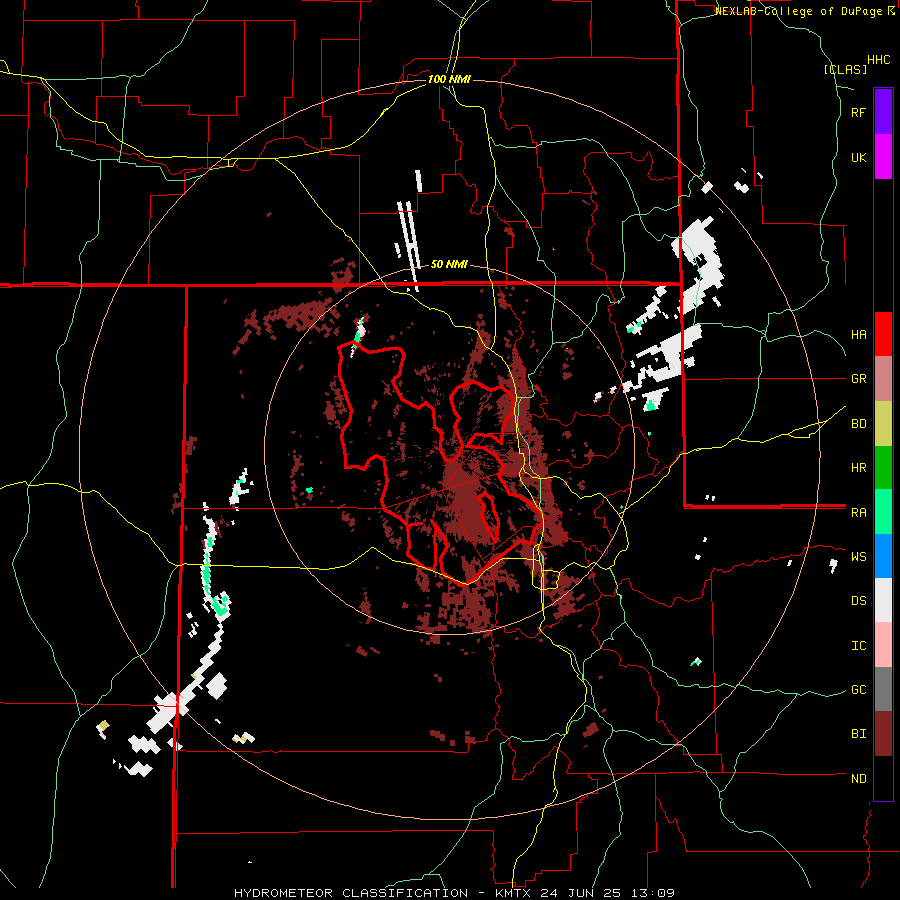
Task: Click the BD legend label
Action: (858, 424)
